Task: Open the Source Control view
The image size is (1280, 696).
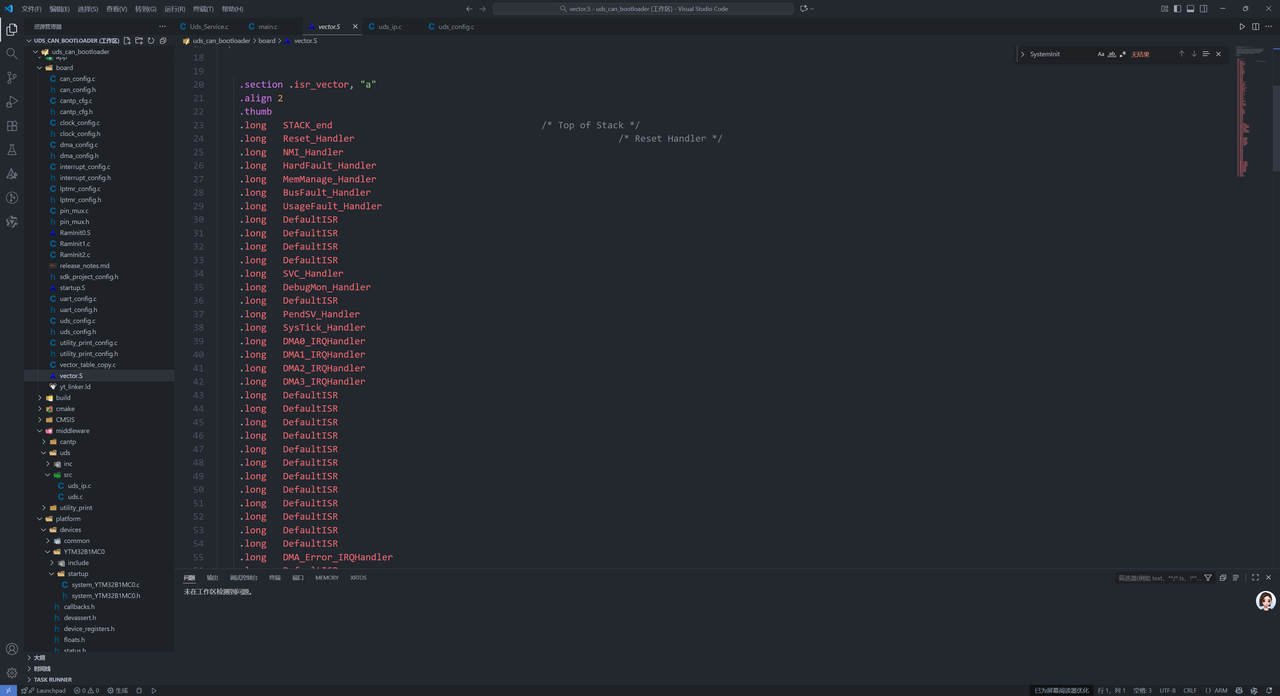Action: coord(12,77)
